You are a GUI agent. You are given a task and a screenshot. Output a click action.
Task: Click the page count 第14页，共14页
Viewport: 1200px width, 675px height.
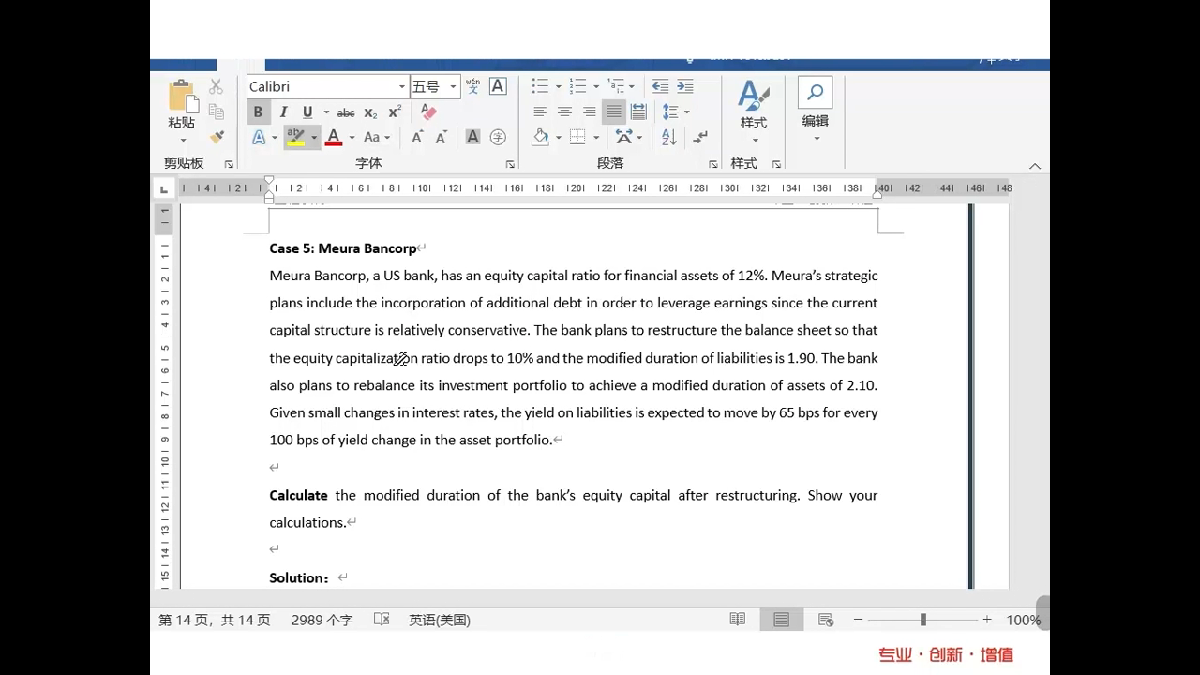tap(214, 620)
